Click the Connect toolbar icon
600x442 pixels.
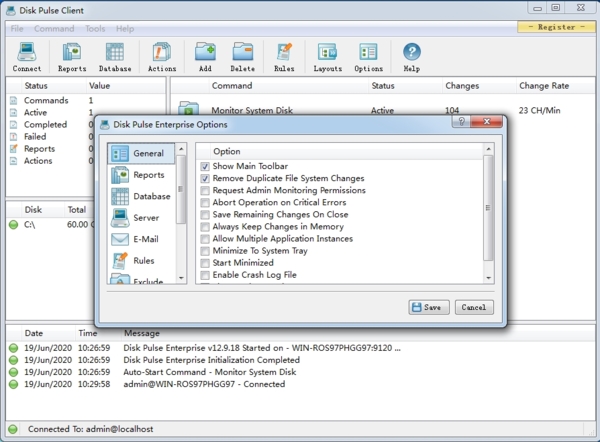[x=27, y=57]
